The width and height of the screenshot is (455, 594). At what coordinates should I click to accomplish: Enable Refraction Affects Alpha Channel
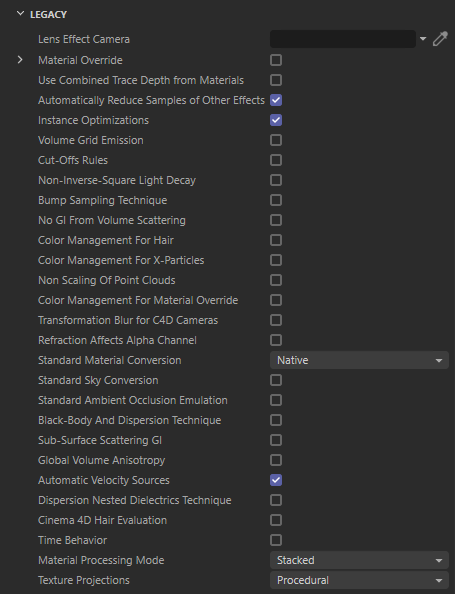coord(276,340)
